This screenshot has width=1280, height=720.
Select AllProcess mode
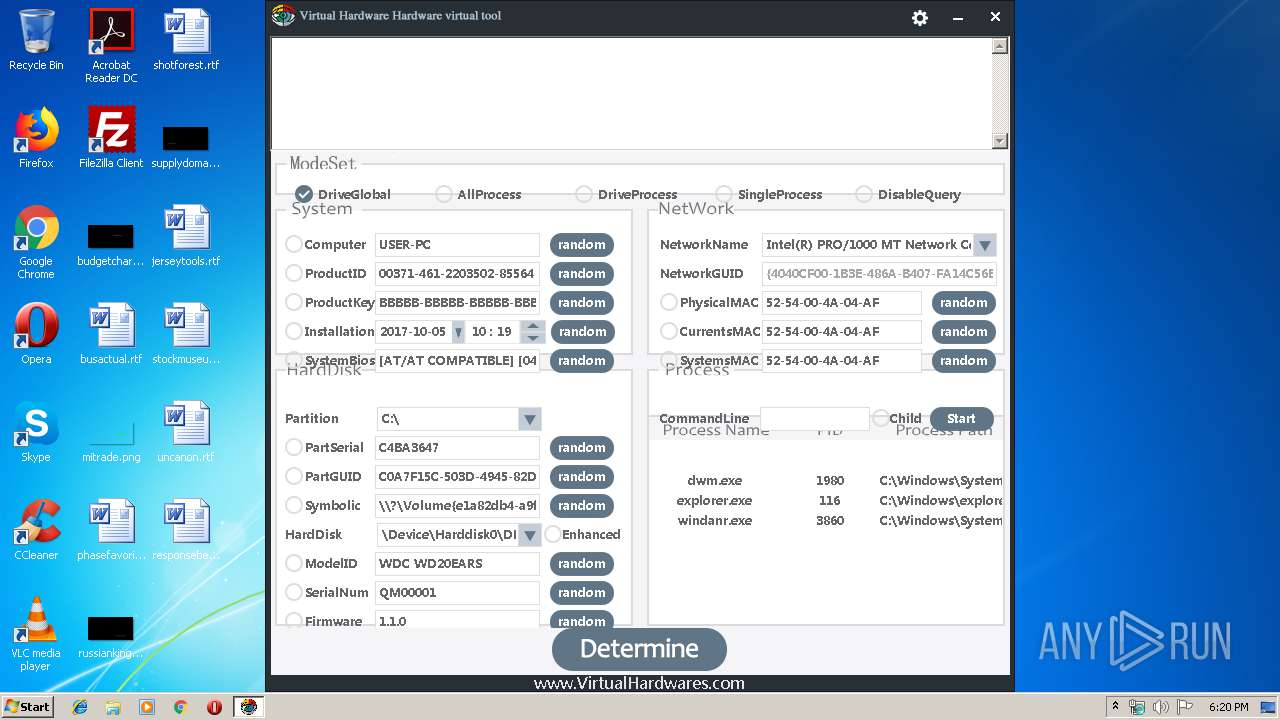tap(444, 194)
